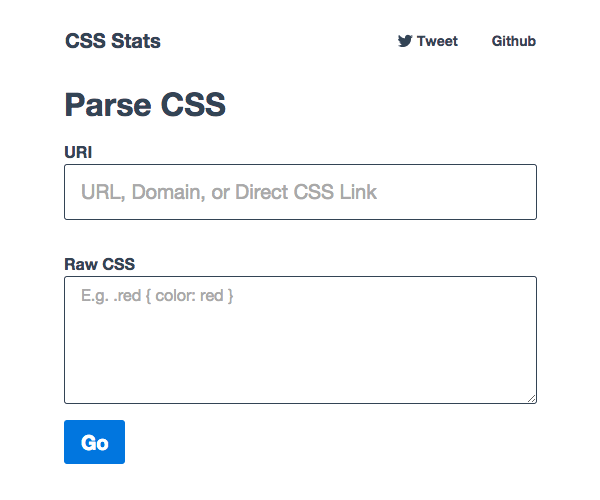Visit the project's Github page

[x=514, y=41]
